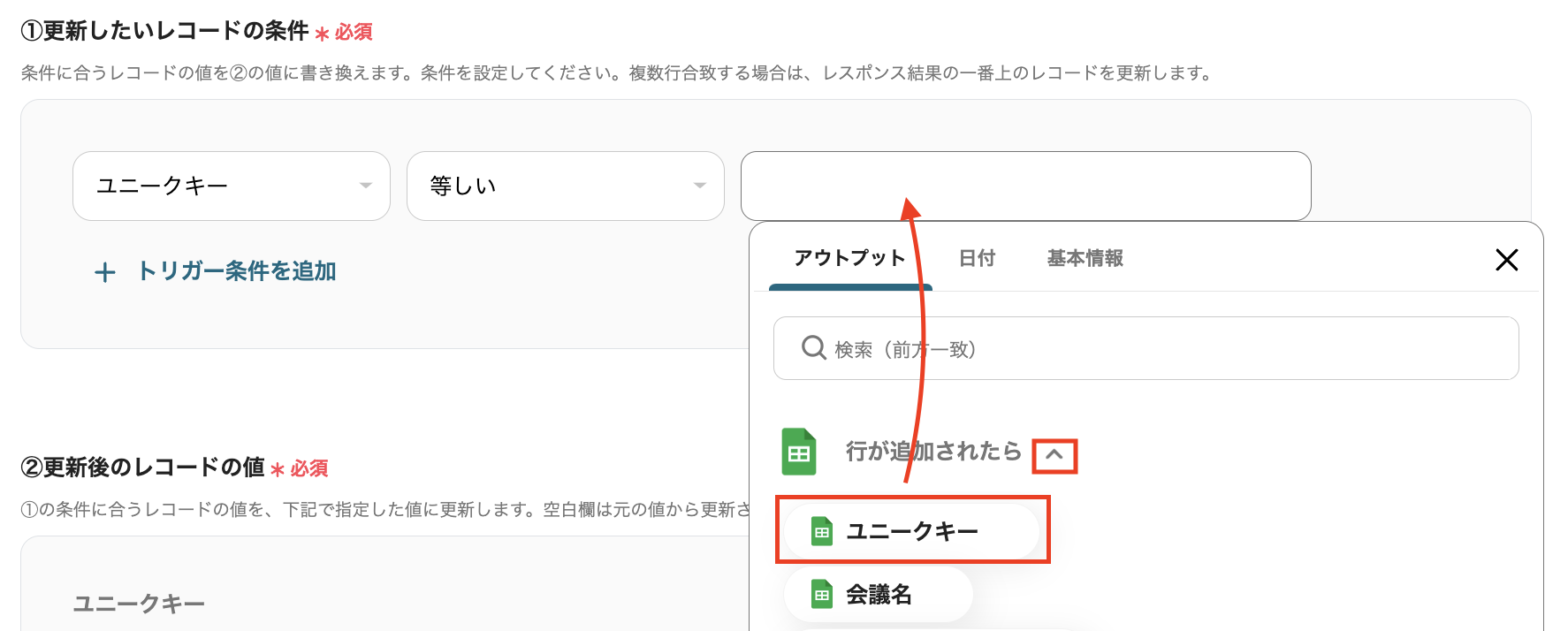Click the plus icon beside トリガー条件を追加

(104, 272)
